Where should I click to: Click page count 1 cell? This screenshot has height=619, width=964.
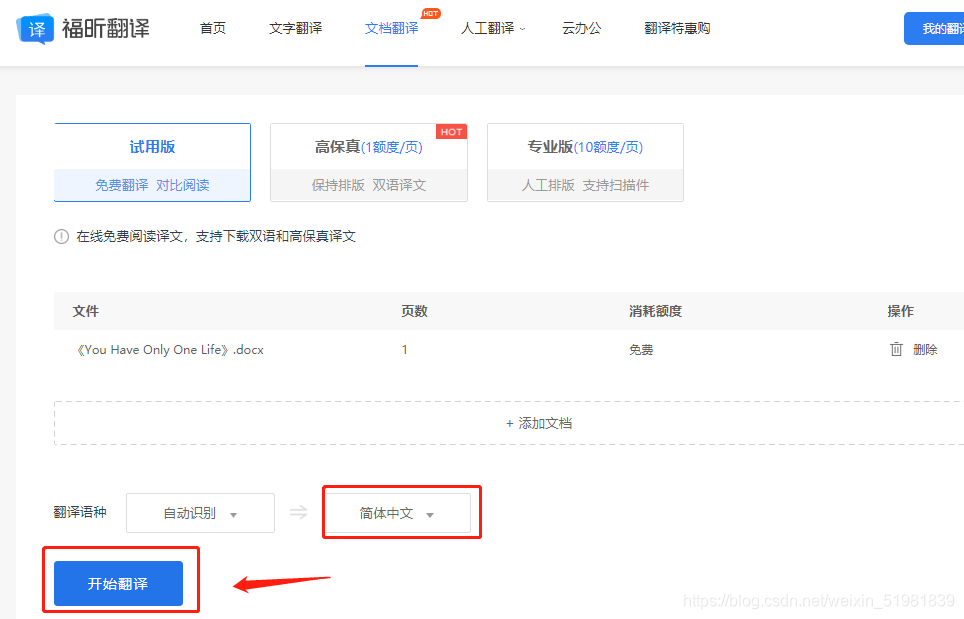405,349
